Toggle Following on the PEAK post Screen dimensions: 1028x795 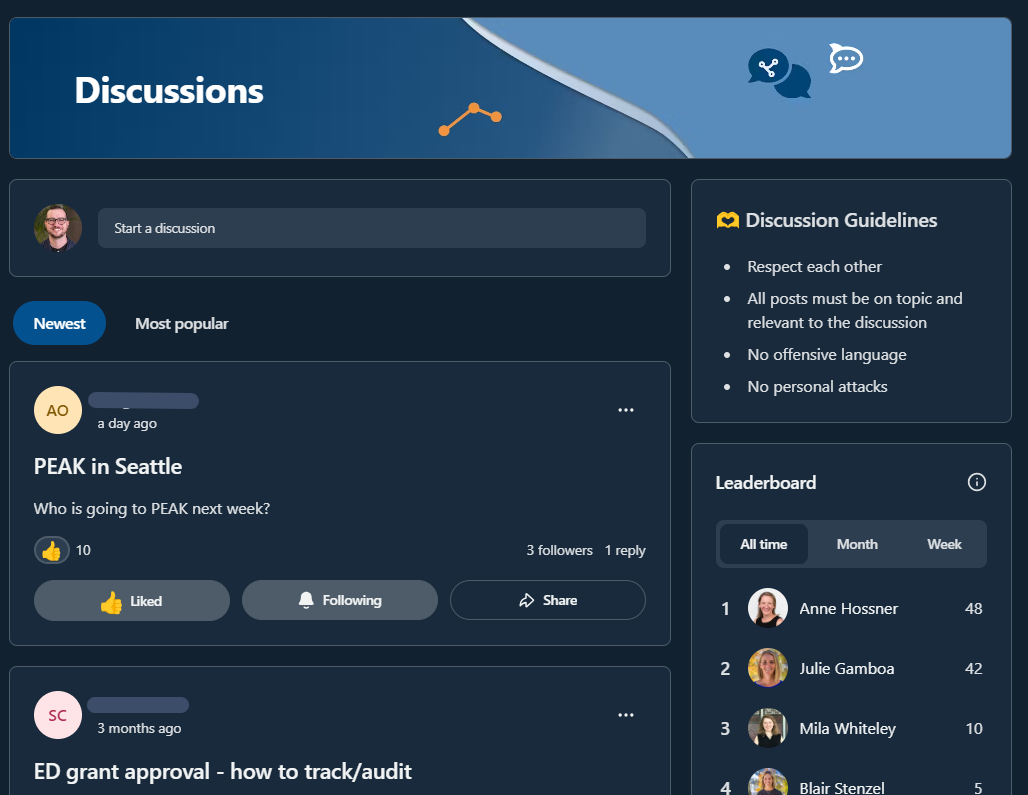tap(340, 600)
